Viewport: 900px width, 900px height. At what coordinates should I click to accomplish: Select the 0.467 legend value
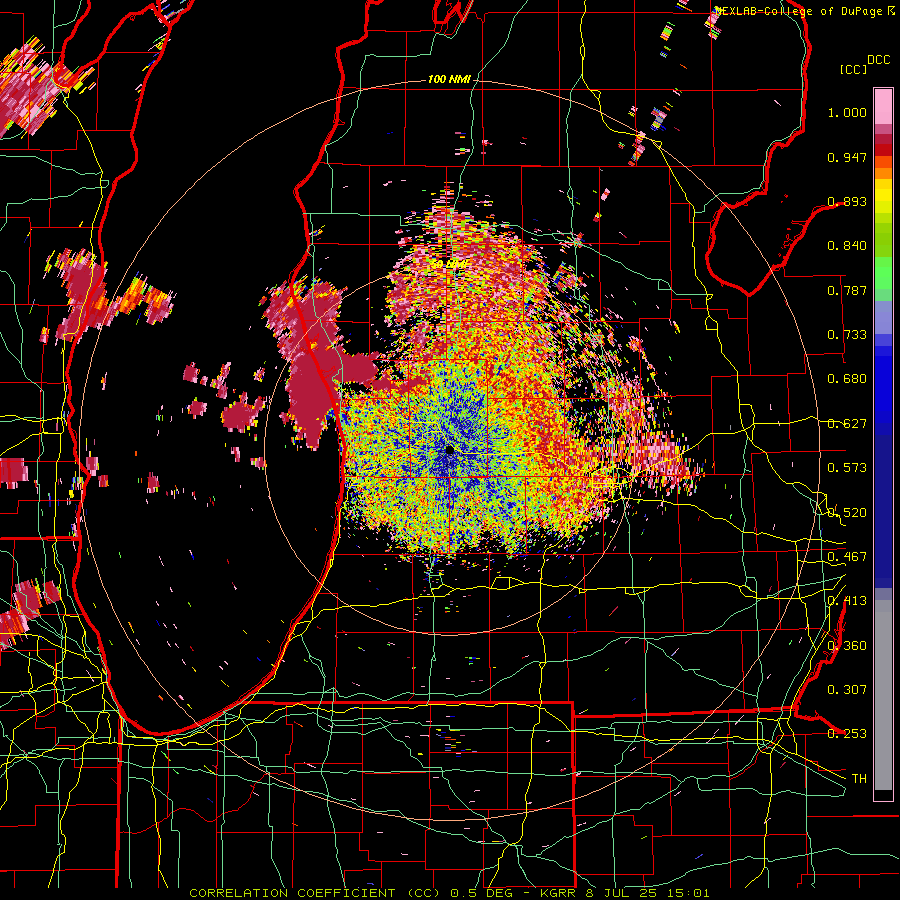point(847,557)
